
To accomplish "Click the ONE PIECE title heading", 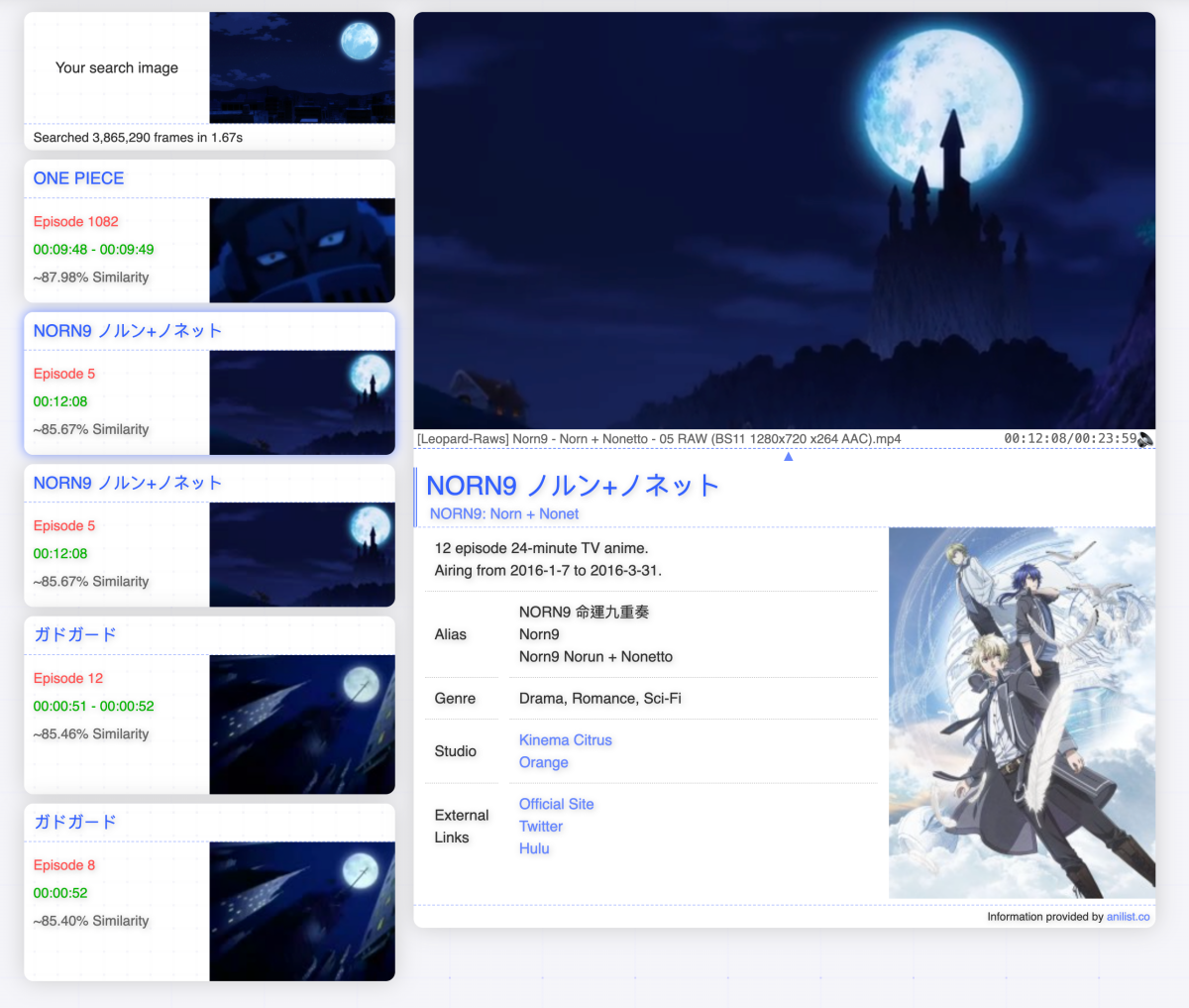I will pos(78,178).
